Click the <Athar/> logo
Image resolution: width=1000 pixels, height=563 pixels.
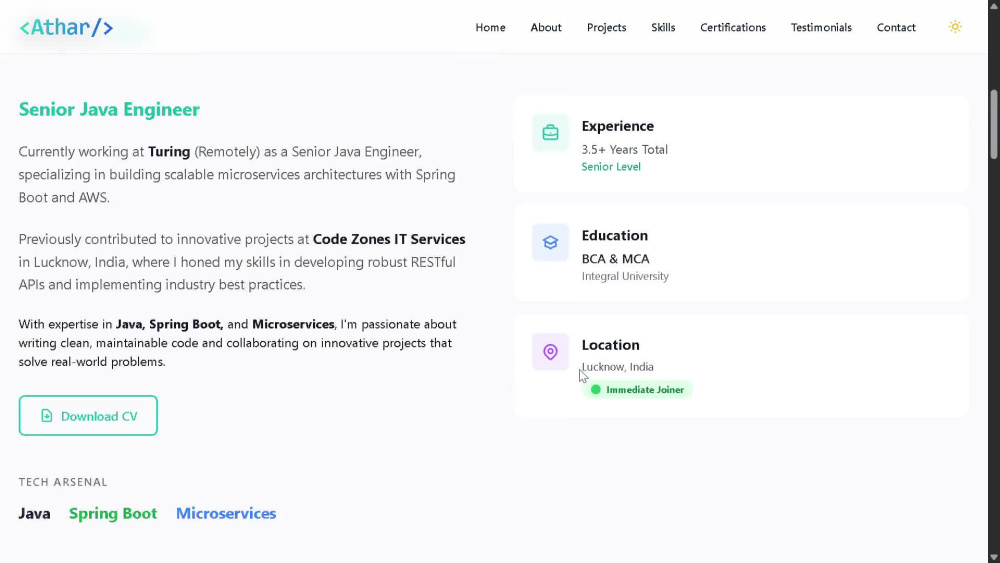(x=66, y=27)
